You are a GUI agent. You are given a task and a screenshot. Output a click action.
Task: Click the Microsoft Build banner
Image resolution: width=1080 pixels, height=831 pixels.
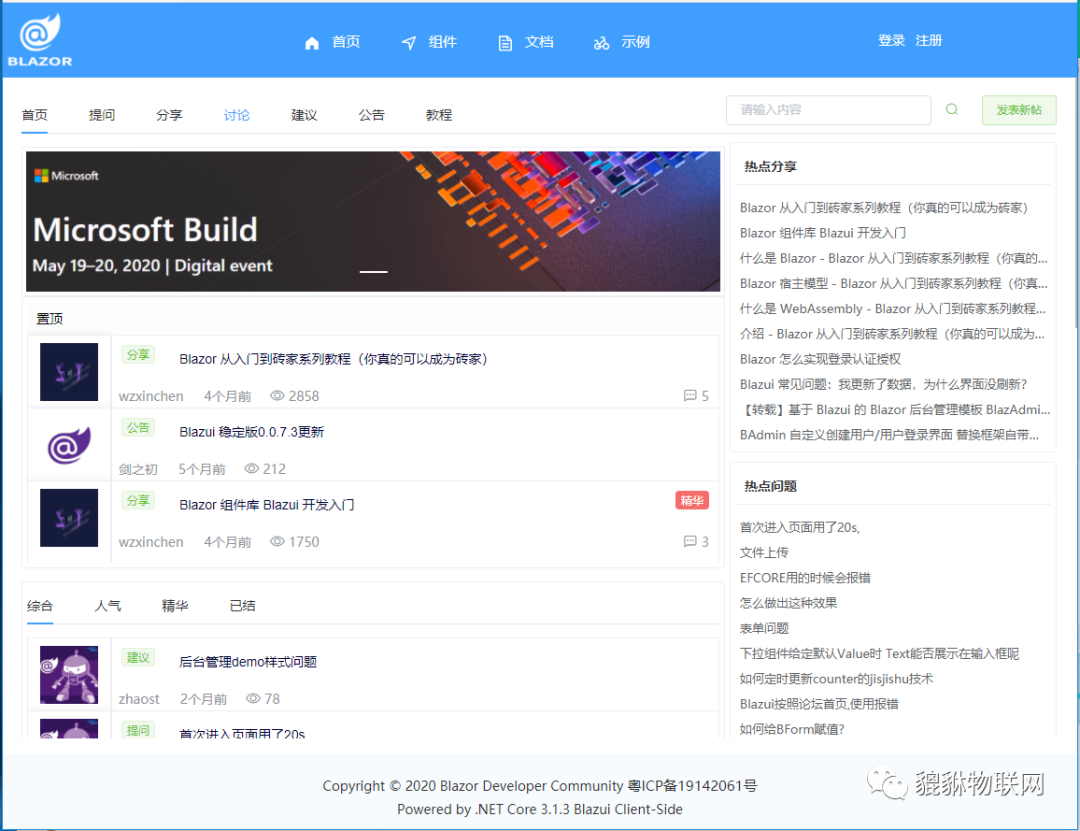coord(373,221)
